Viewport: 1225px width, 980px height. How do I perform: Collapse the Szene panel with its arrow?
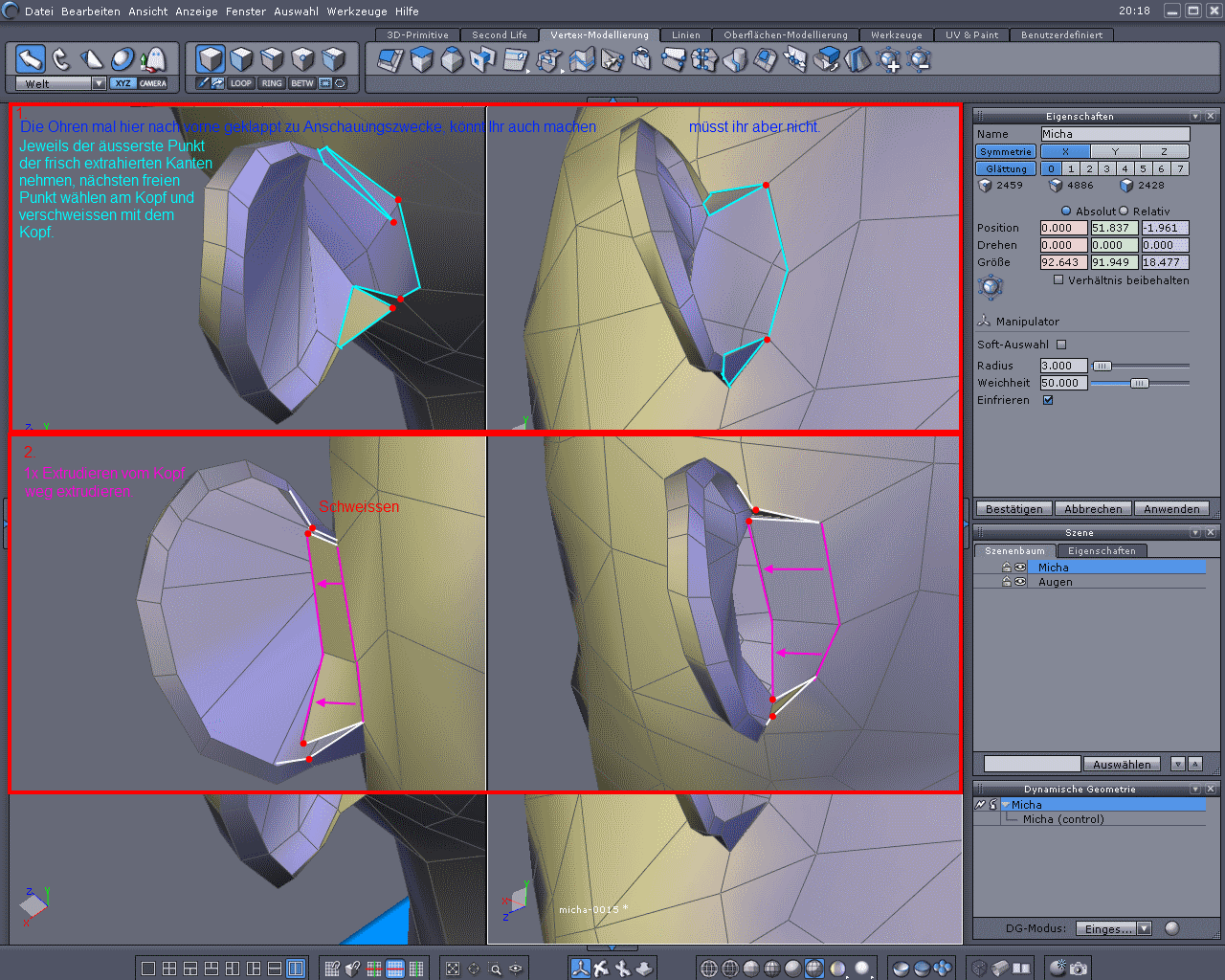[1195, 533]
